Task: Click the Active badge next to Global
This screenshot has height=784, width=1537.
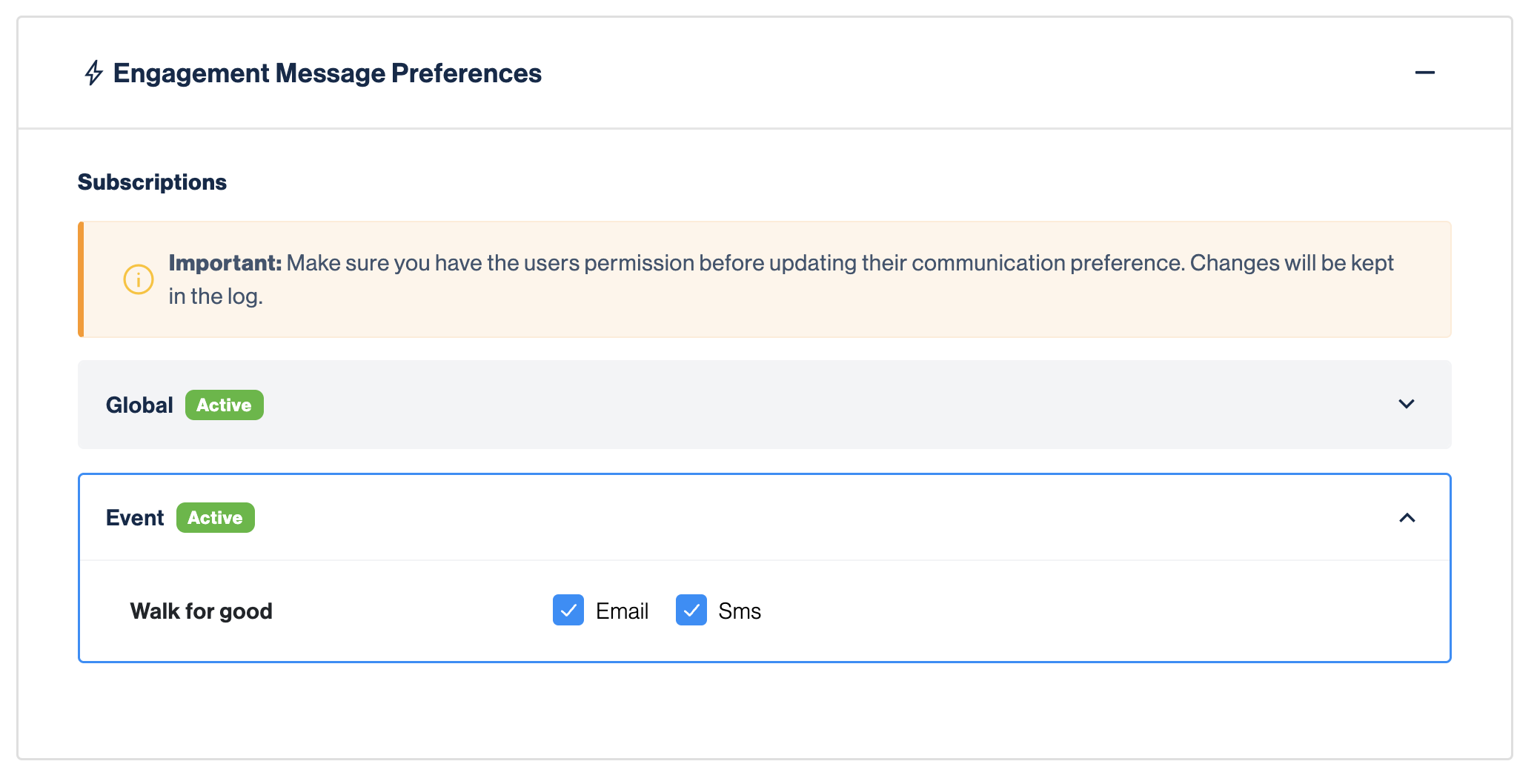Action: point(224,405)
